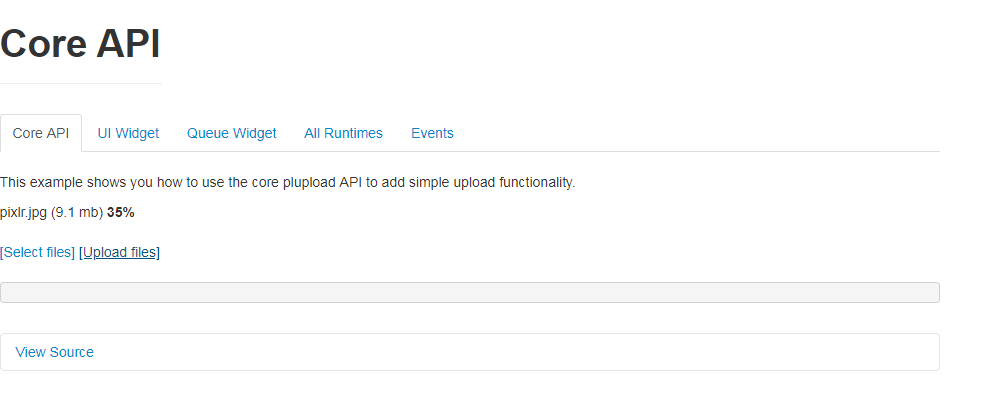Click the 35% upload percentage
998x414 pixels.
point(121,213)
